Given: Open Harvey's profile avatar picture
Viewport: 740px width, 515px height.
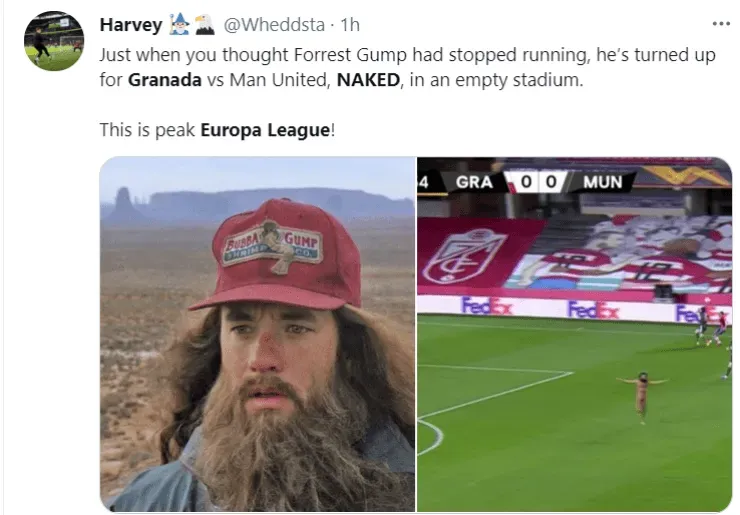Looking at the screenshot, I should (x=54, y=41).
